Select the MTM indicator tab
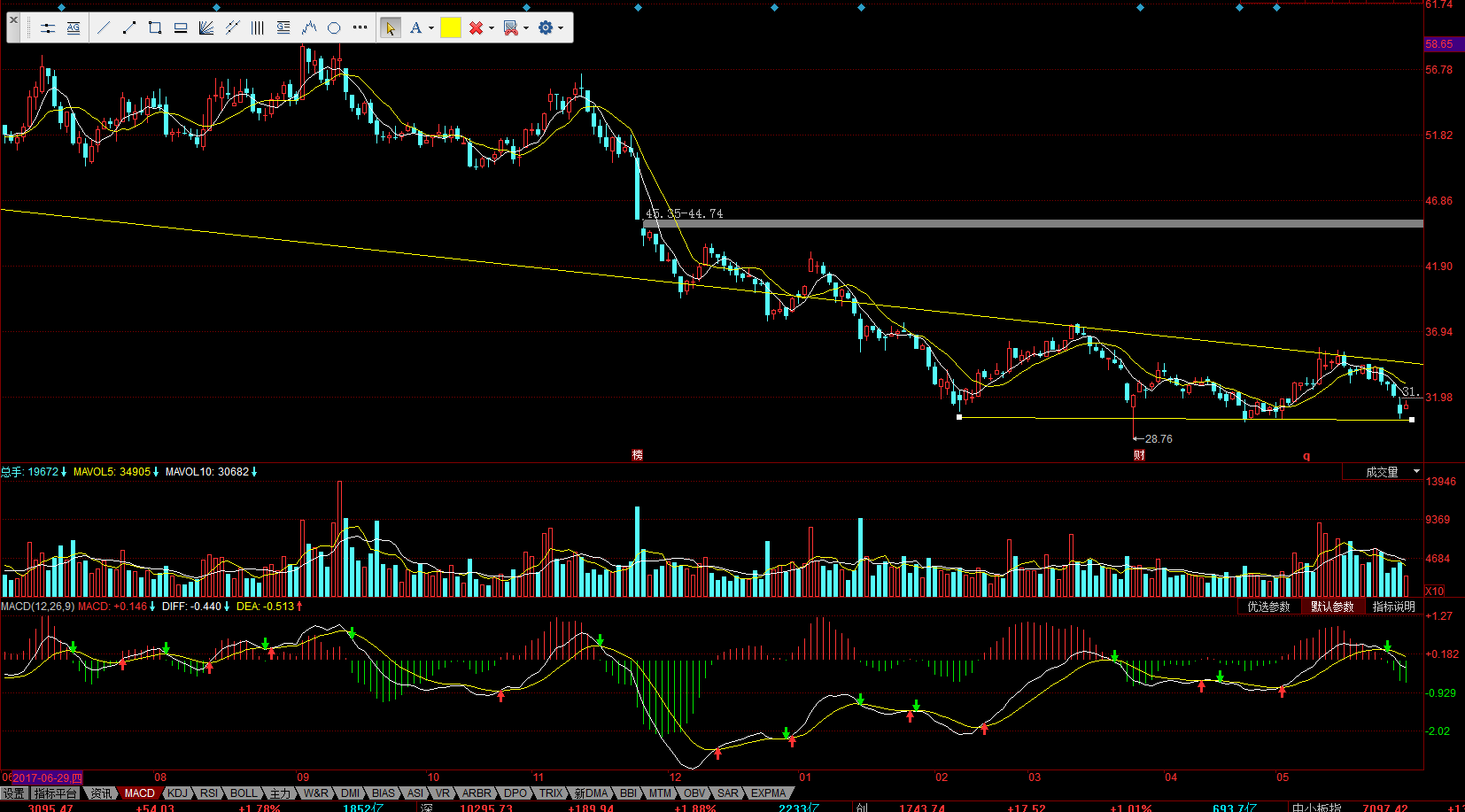Viewport: 1465px width, 812px height. click(x=660, y=793)
